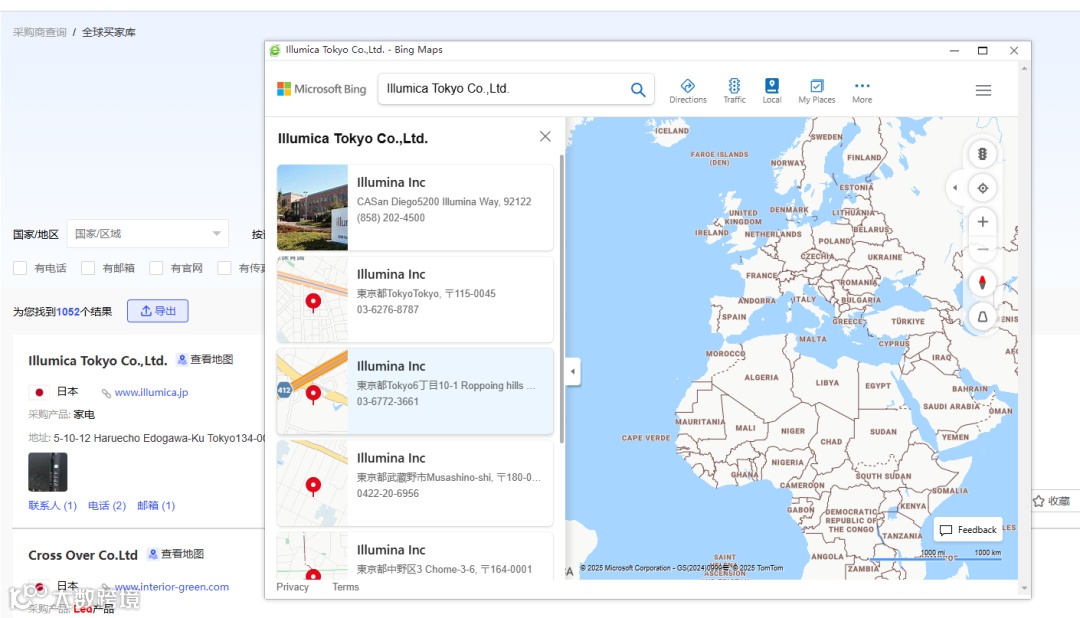
Task: Open www.interior-green.com link
Action: coord(172,587)
